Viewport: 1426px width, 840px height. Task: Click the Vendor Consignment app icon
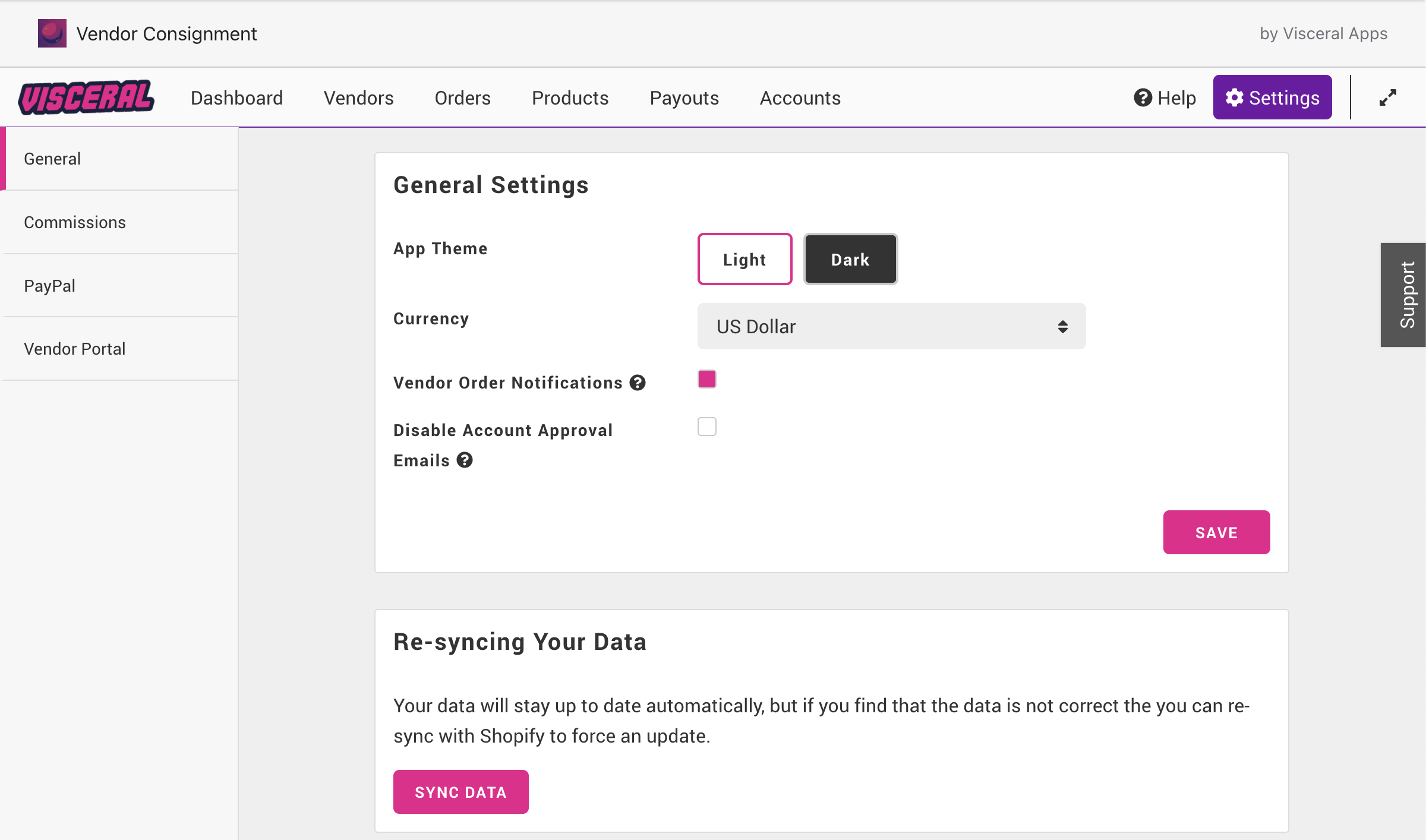pyautogui.click(x=52, y=33)
